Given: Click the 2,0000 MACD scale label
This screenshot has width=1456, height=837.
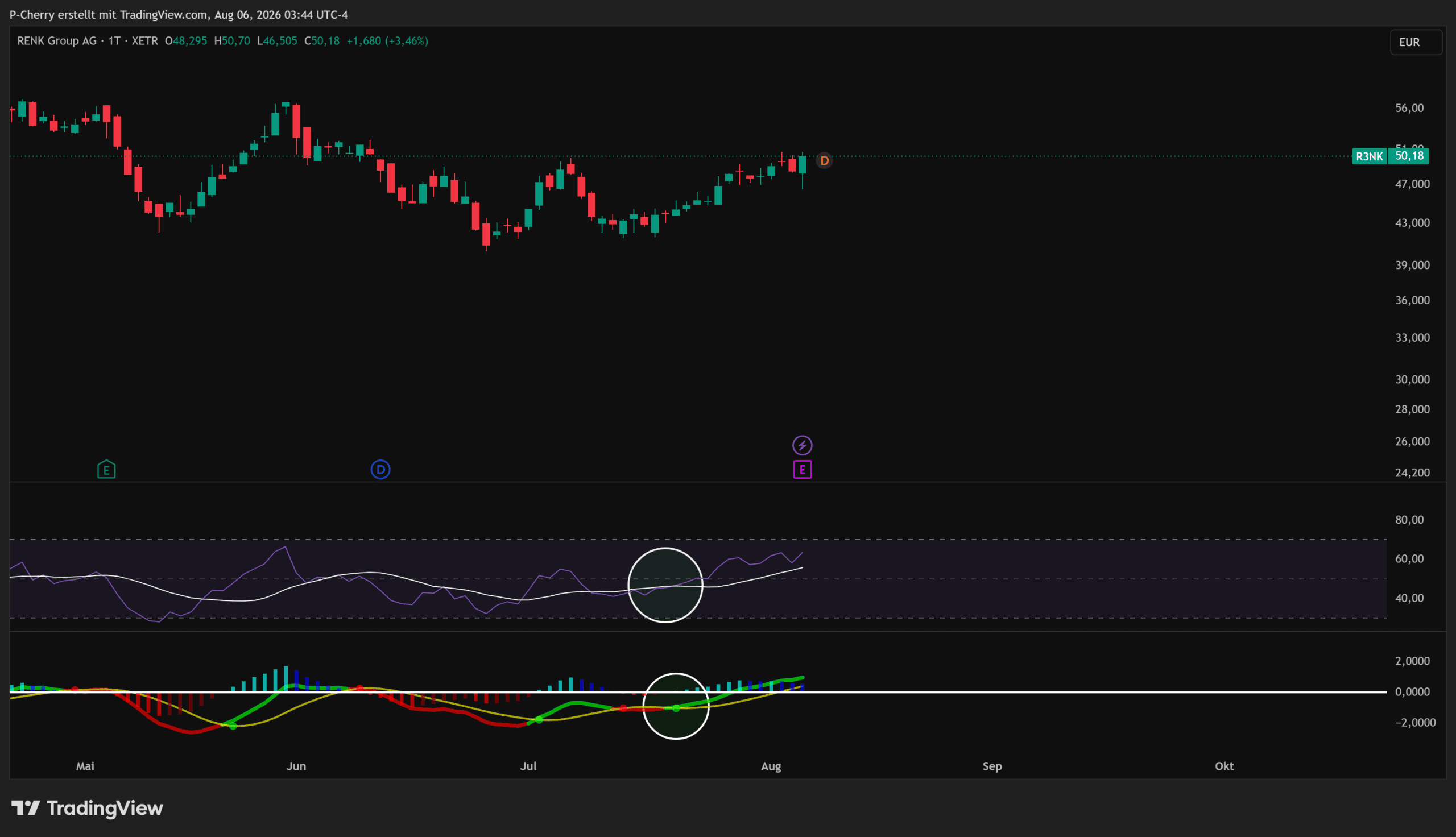Looking at the screenshot, I should click(1412, 661).
